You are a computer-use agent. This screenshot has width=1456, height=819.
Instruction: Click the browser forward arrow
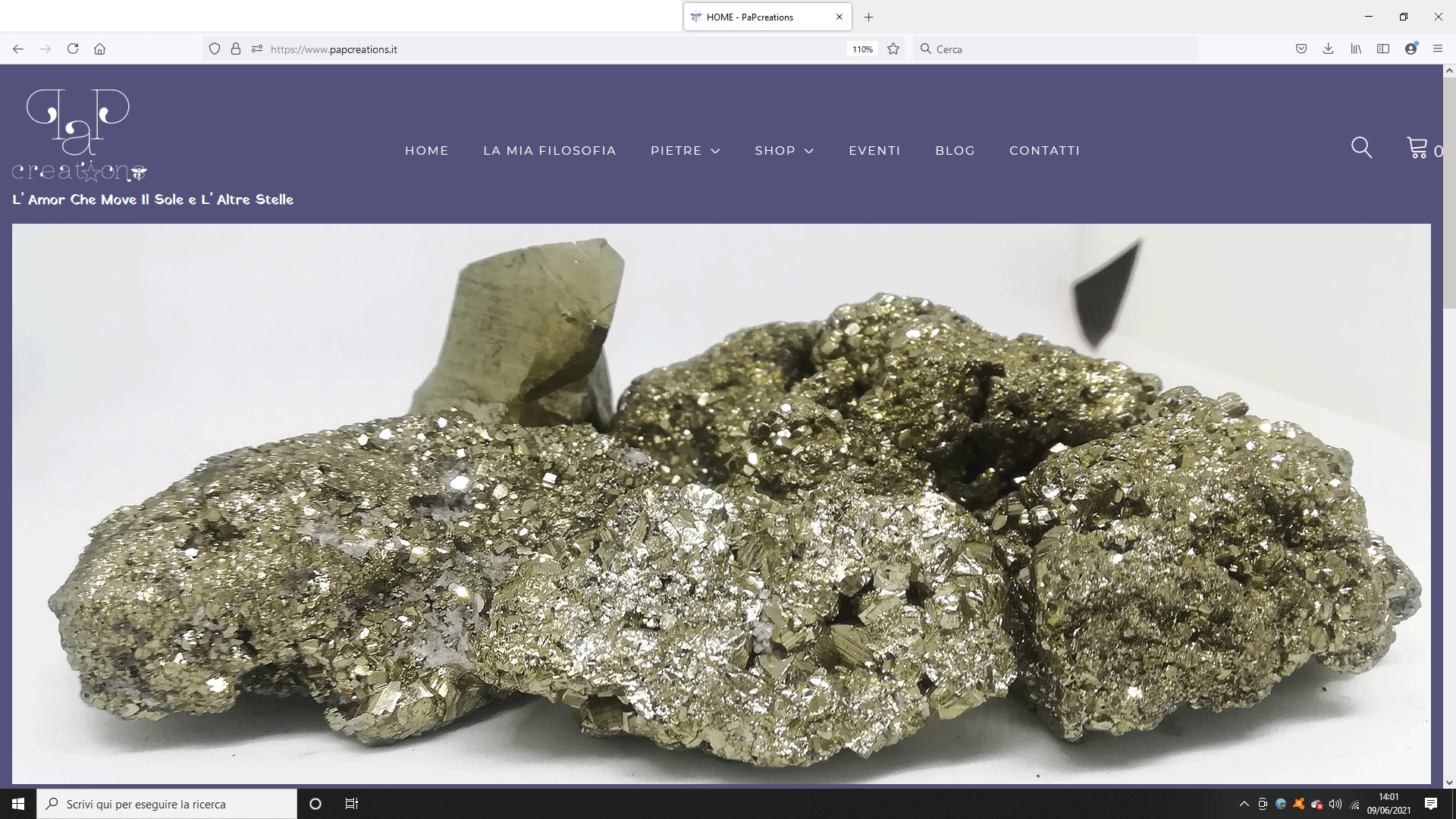tap(45, 49)
